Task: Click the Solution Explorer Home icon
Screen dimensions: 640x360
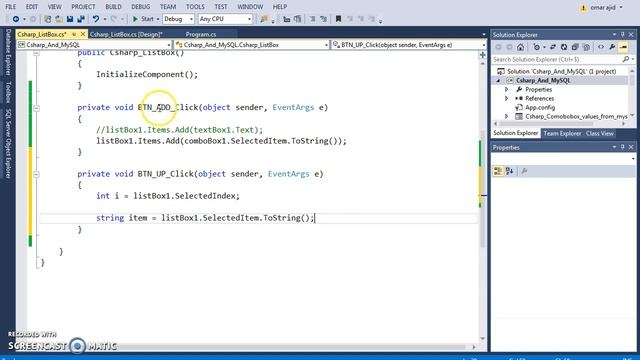Action: [x=520, y=47]
